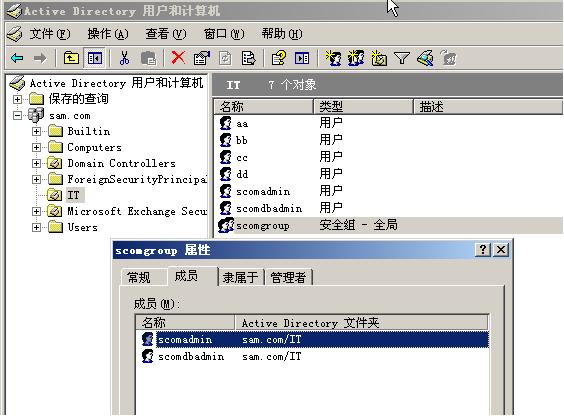Click the Copy toolbar icon
564x416 pixels.
[x=148, y=58]
